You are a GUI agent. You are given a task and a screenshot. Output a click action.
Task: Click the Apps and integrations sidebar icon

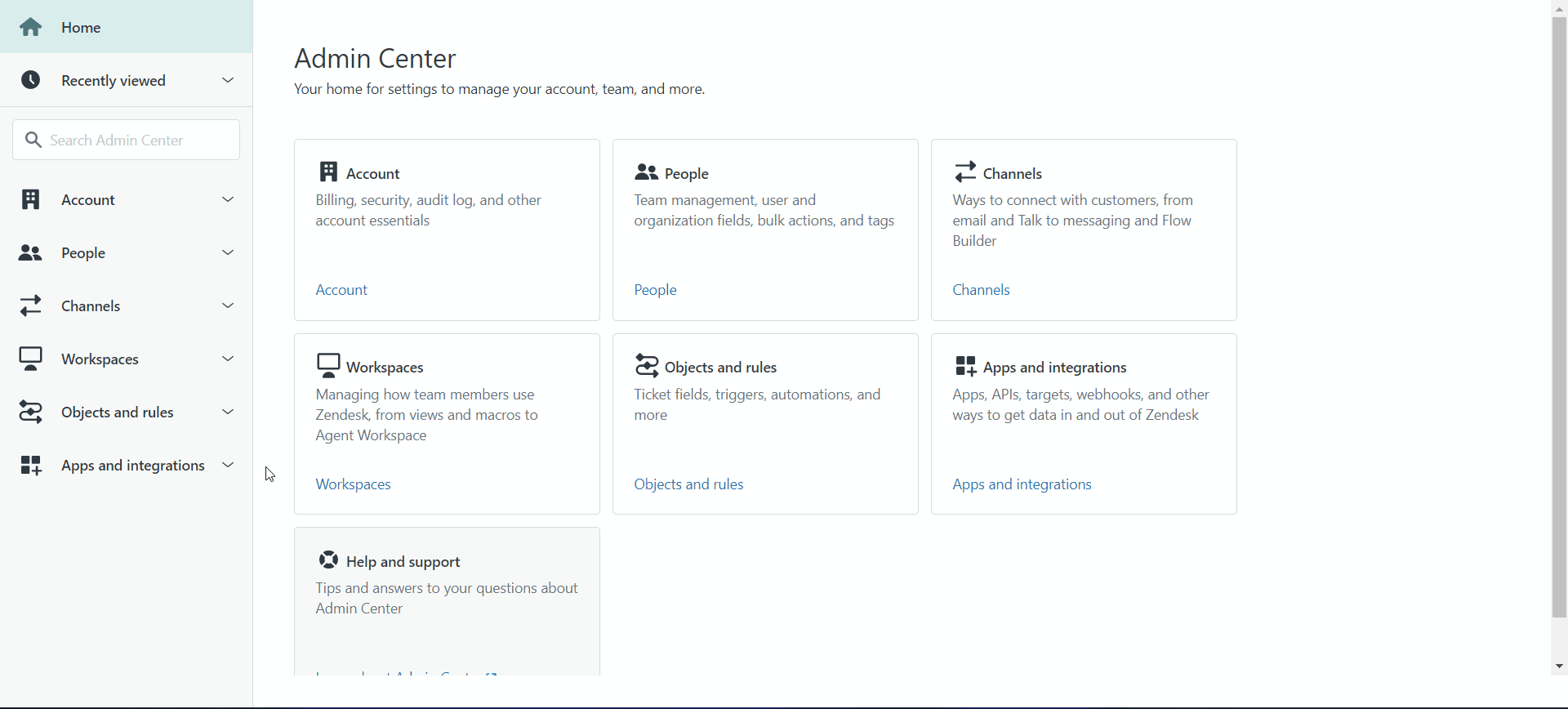point(31,466)
